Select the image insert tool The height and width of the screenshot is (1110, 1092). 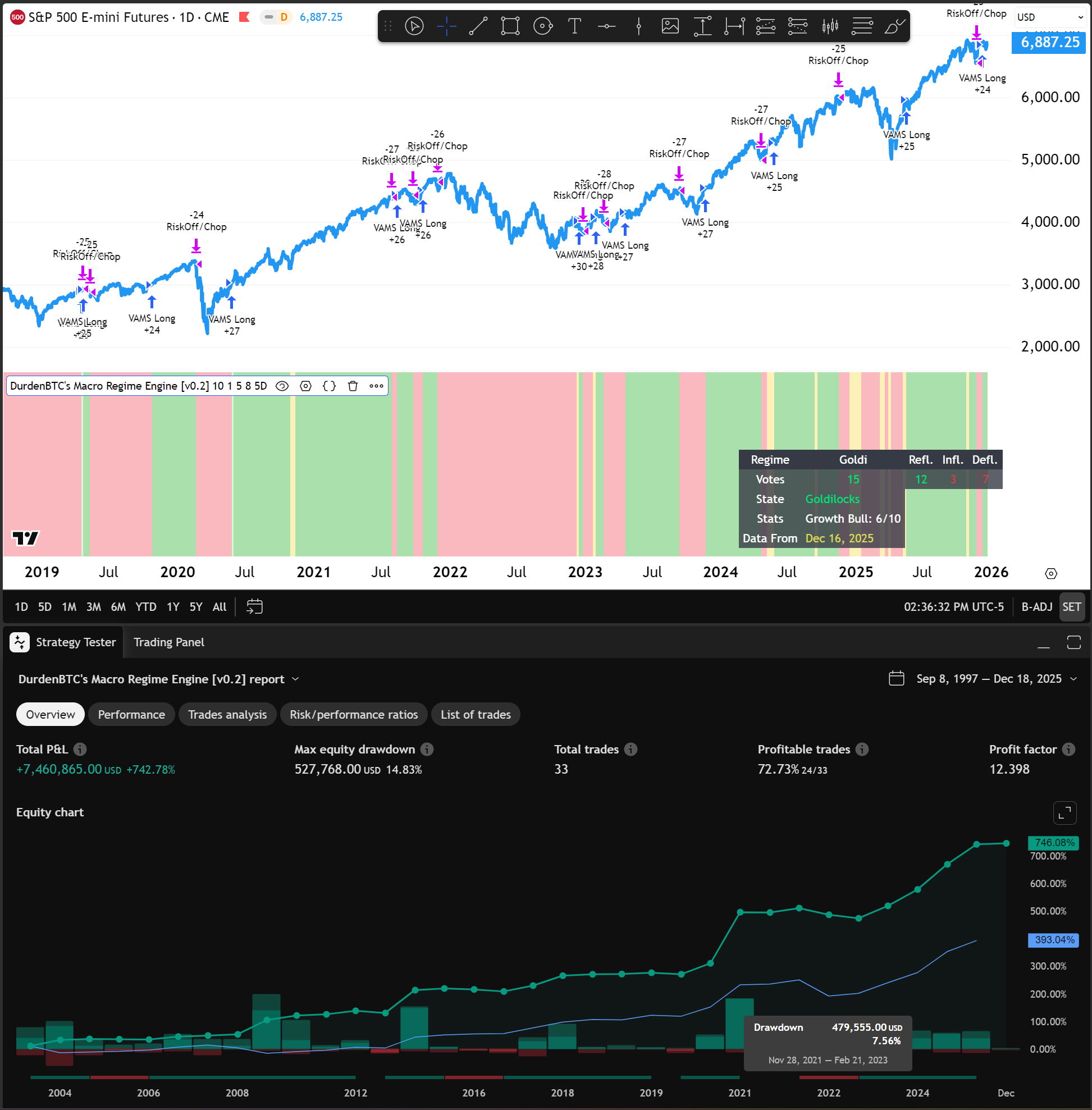(x=670, y=26)
